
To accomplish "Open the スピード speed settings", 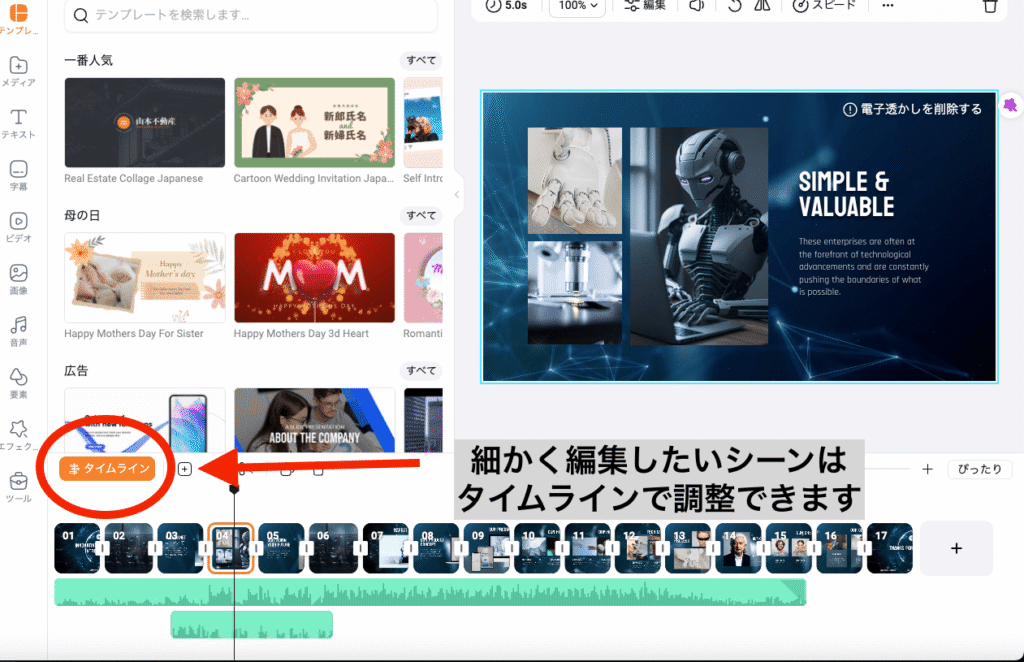I will tap(824, 5).
